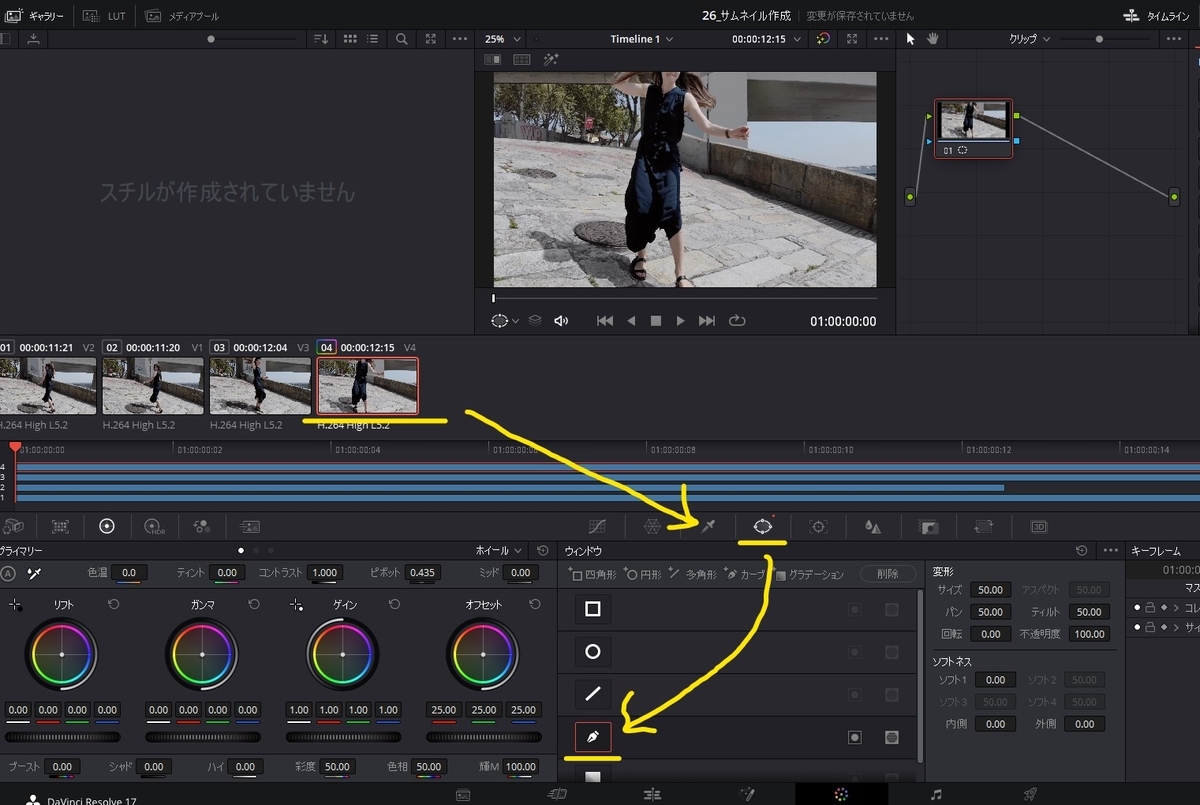Viewport: 1200px width, 805px height.
Task: Toggle the curve window invert button
Action: pyautogui.click(x=855, y=737)
